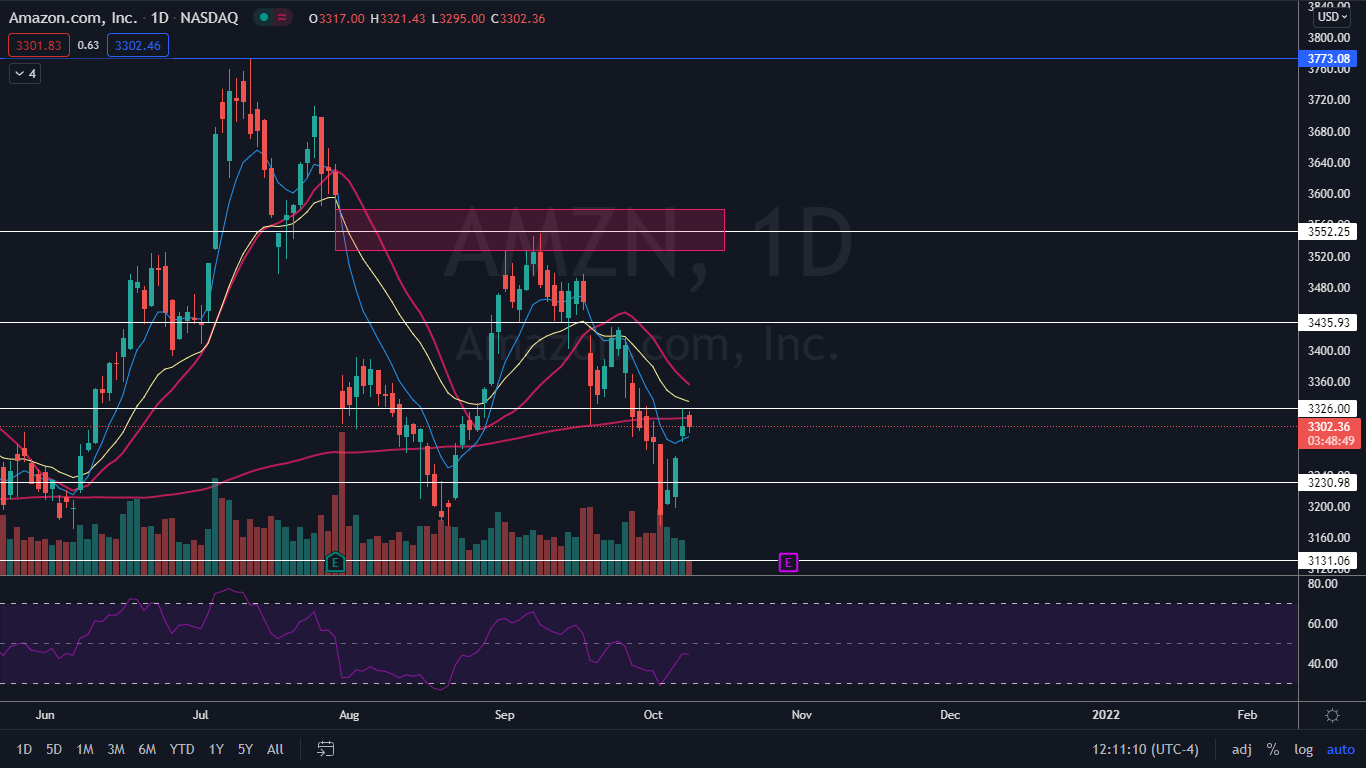1366x768 pixels.
Task: Click the blue buy price 3302.46 button
Action: (x=138, y=45)
